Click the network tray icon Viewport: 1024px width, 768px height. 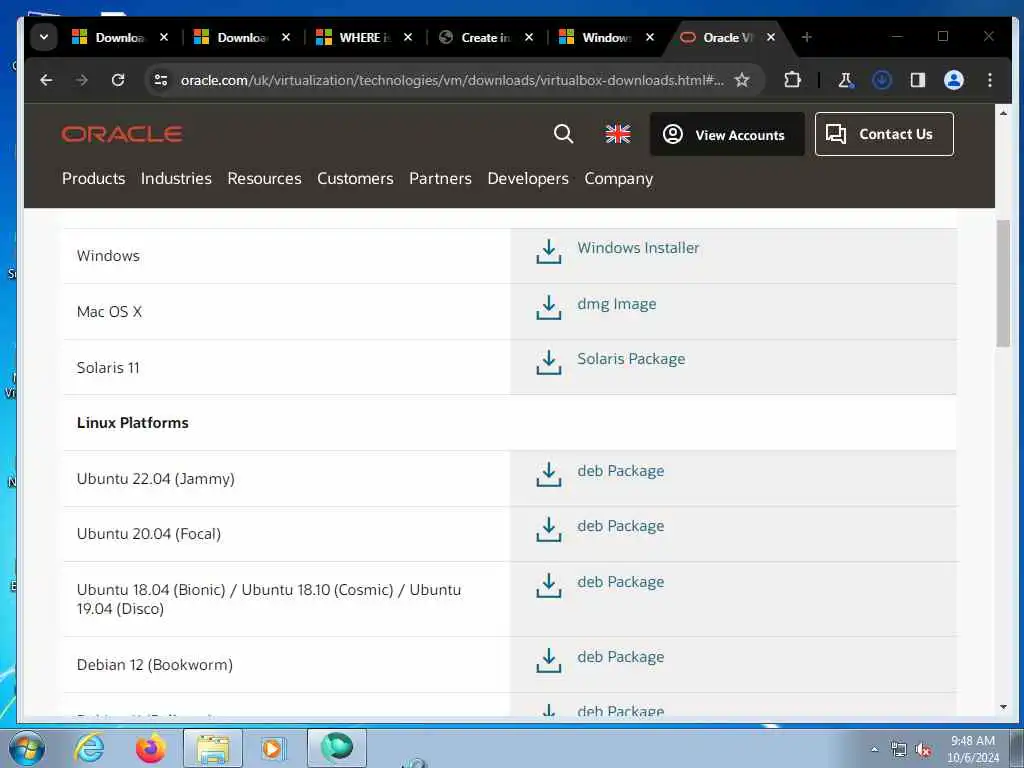[x=899, y=750]
